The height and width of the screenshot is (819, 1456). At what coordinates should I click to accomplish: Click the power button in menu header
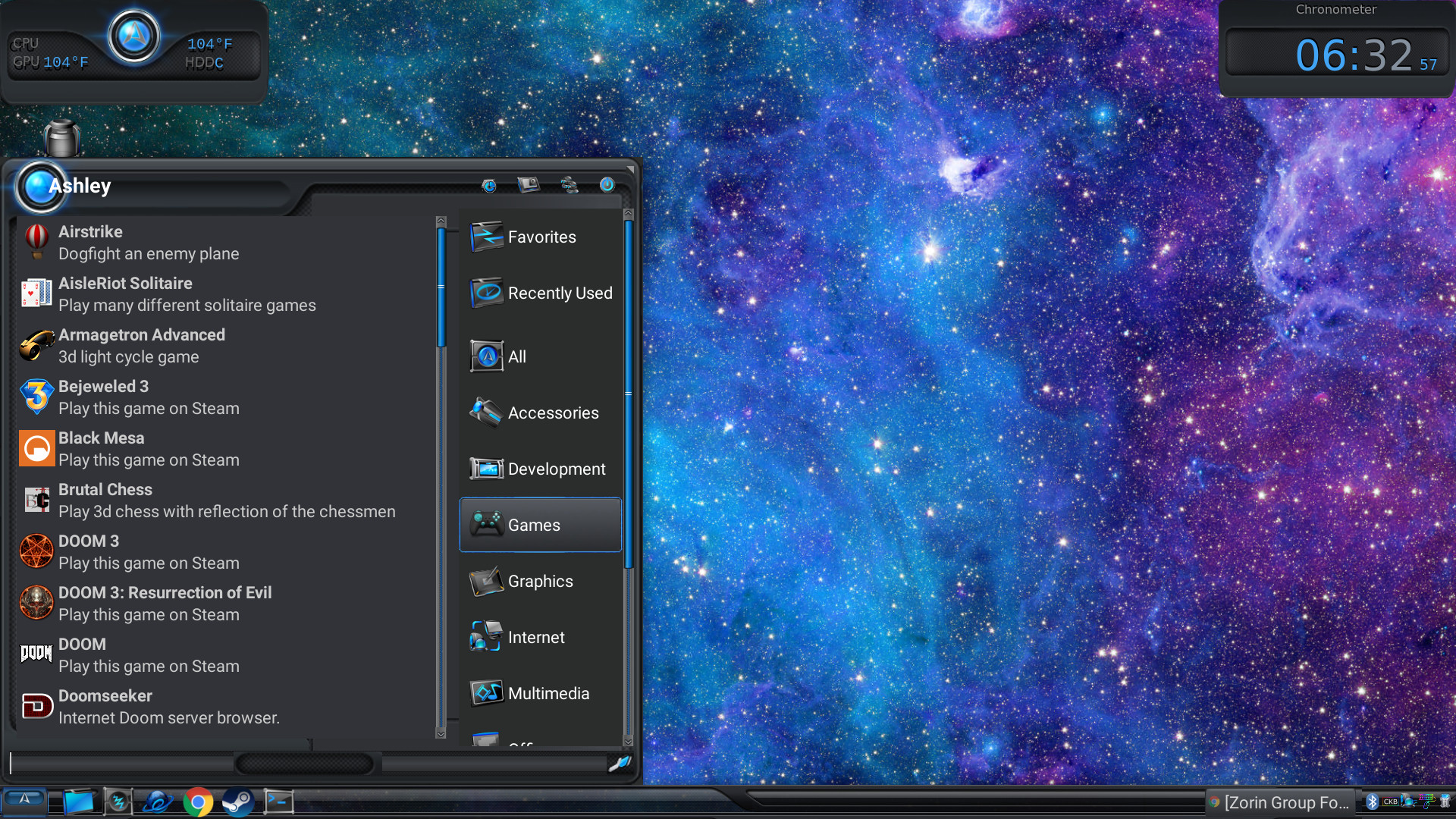point(607,184)
